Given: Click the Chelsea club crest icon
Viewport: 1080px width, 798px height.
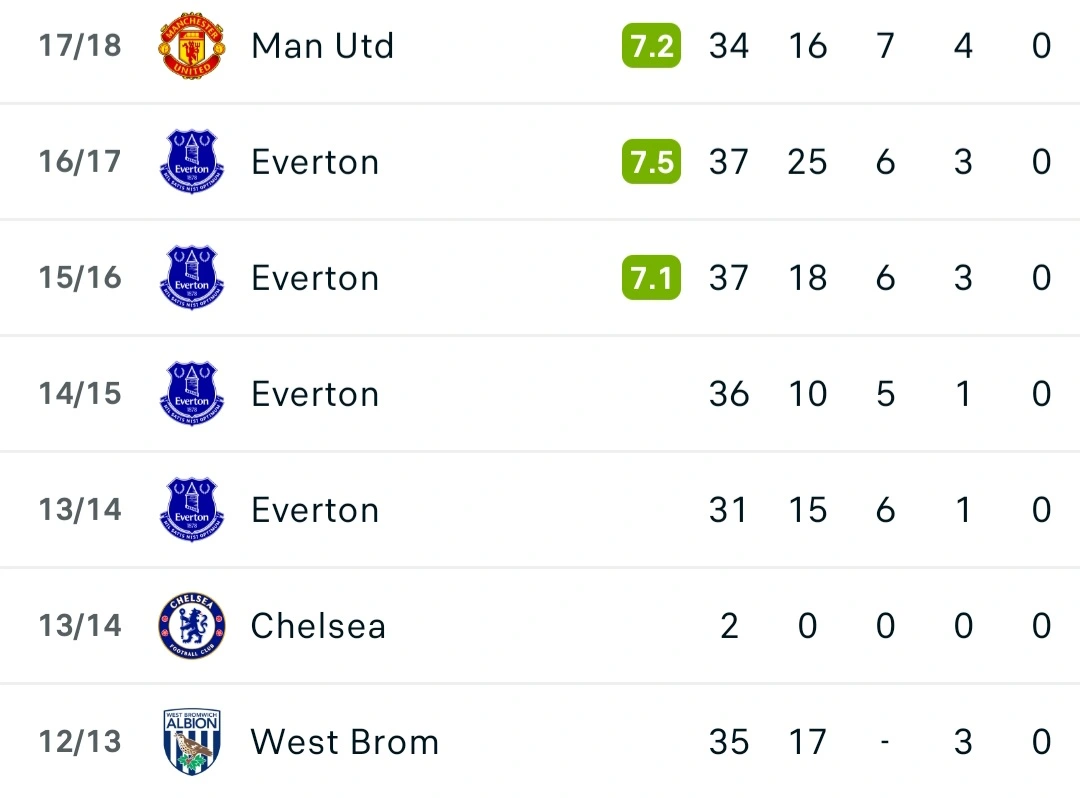Looking at the screenshot, I should (x=192, y=625).
